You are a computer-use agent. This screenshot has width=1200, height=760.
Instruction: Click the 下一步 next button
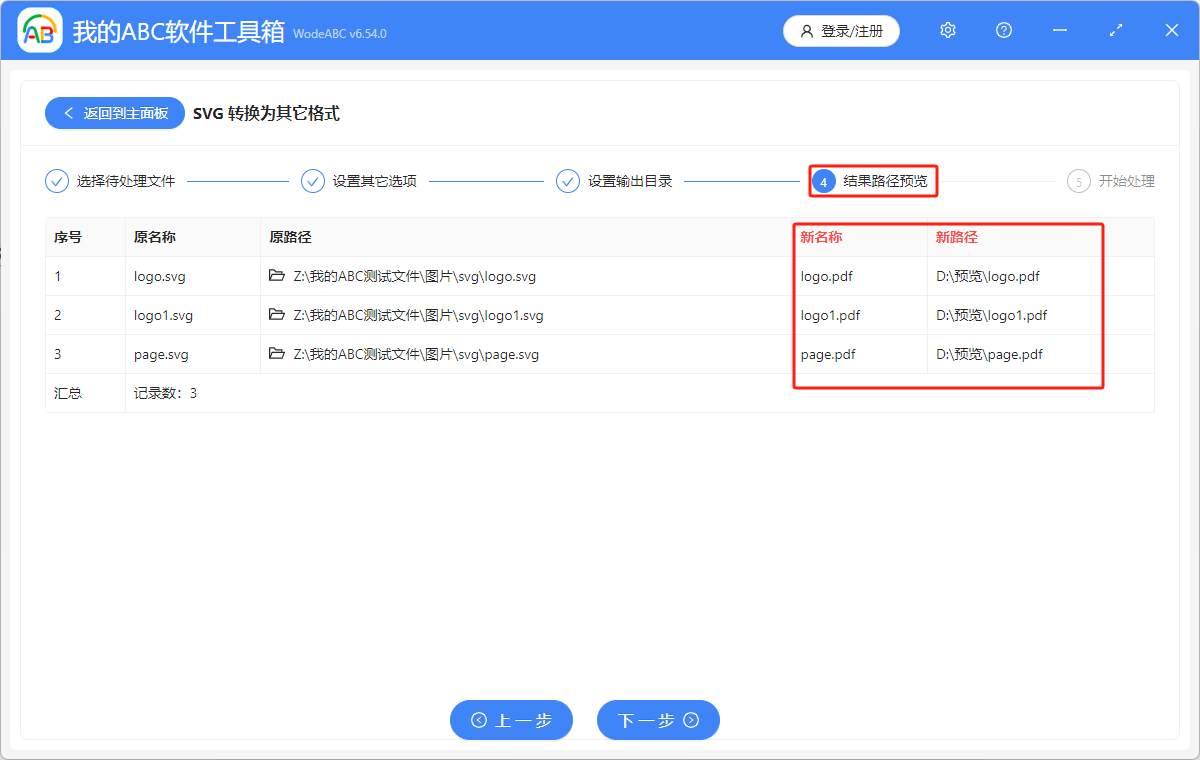click(658, 720)
